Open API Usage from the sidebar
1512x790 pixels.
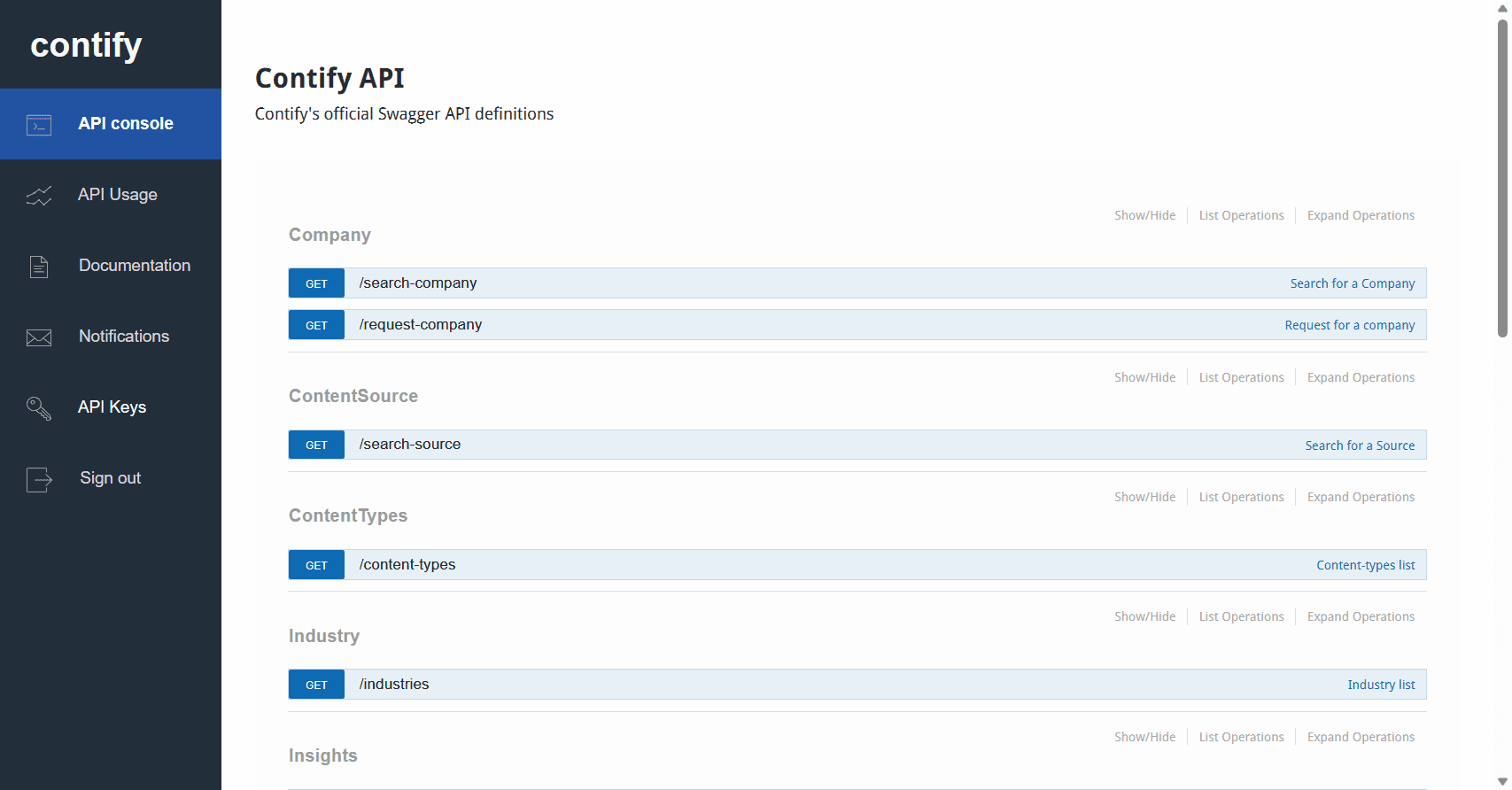point(118,195)
